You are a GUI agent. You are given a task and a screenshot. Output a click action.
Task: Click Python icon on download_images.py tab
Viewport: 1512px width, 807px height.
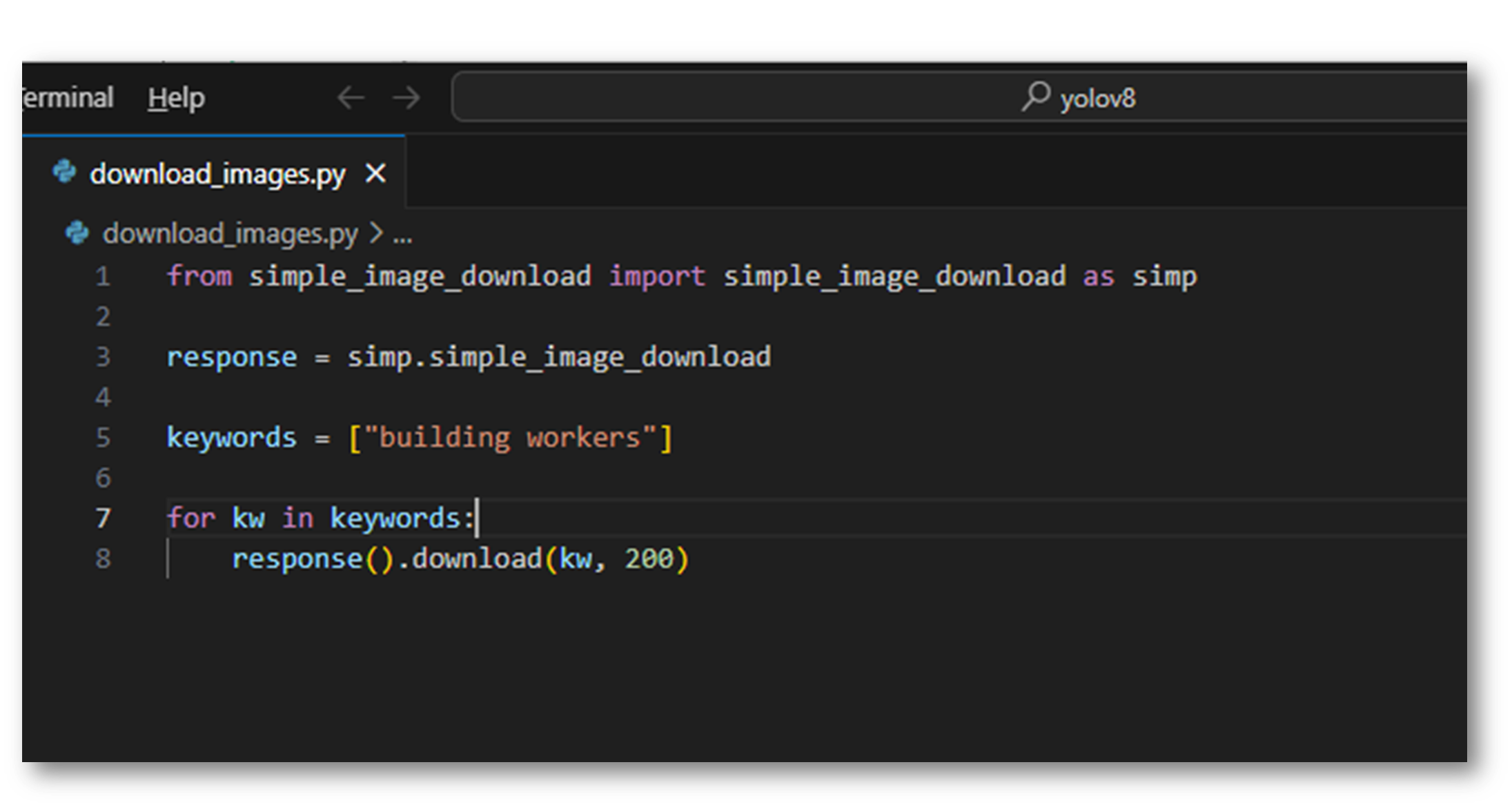click(x=65, y=172)
